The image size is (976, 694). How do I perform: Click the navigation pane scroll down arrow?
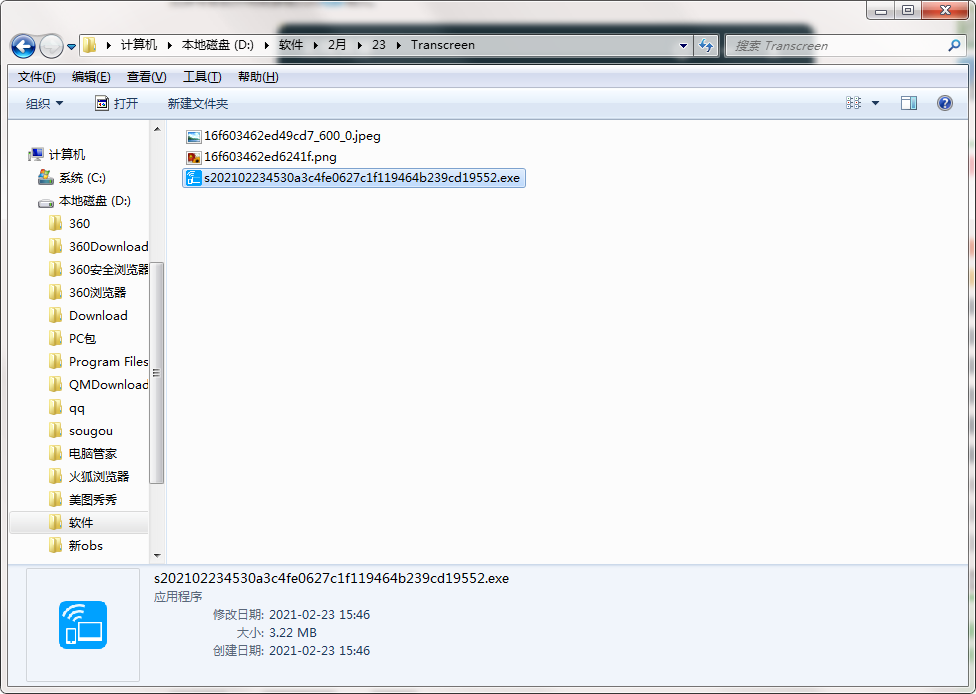coord(157,555)
